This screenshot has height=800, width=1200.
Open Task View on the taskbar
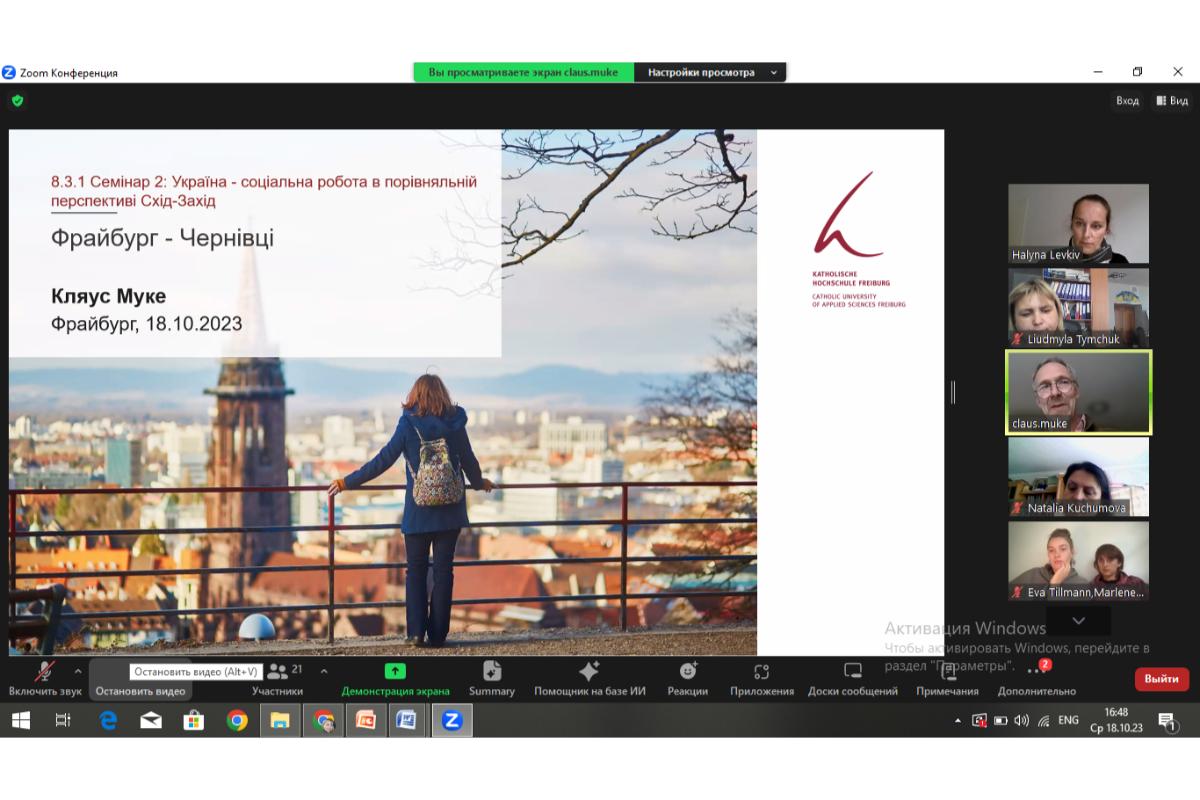click(63, 720)
